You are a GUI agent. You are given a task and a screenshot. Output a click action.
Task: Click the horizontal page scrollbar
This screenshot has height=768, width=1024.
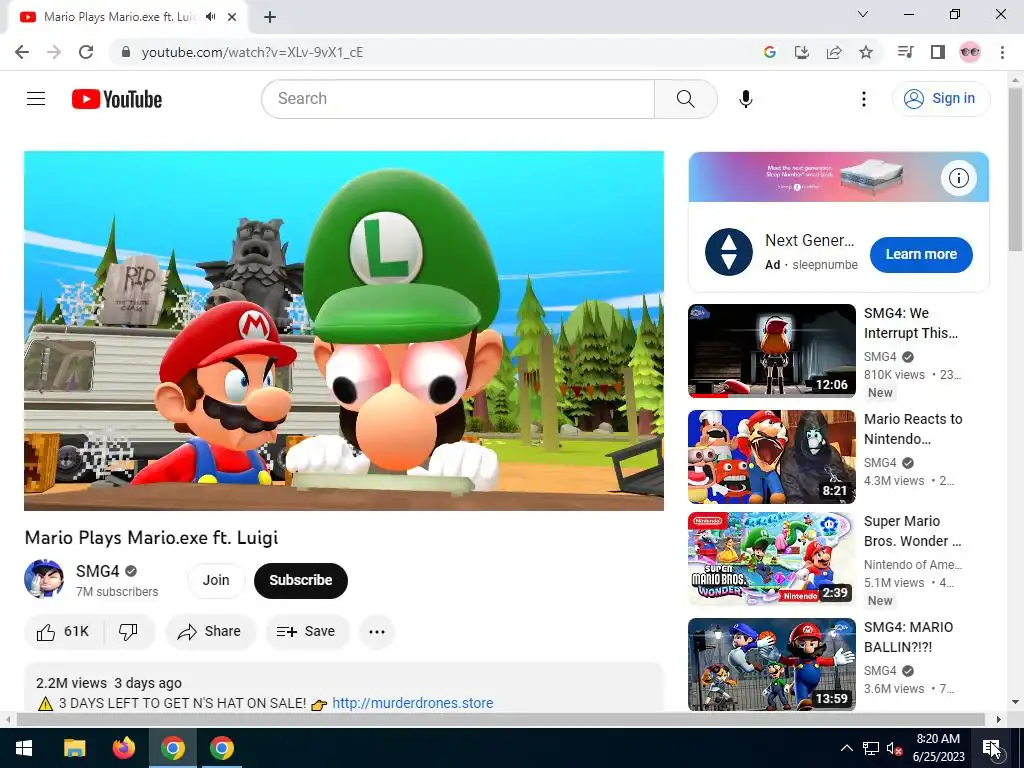[x=501, y=720]
